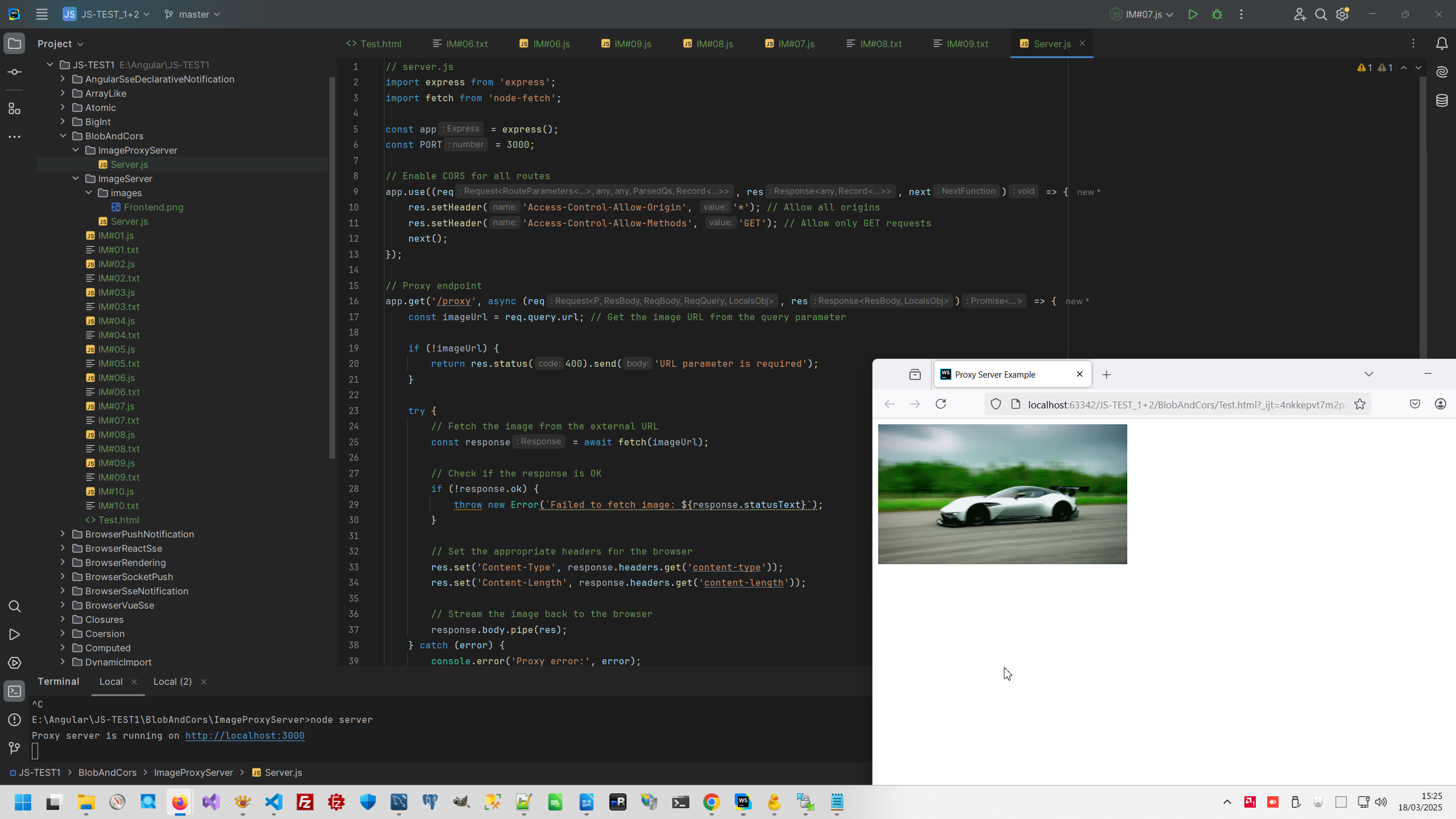1456x819 pixels.
Task: Reload the page in Firefox
Action: [x=941, y=404]
